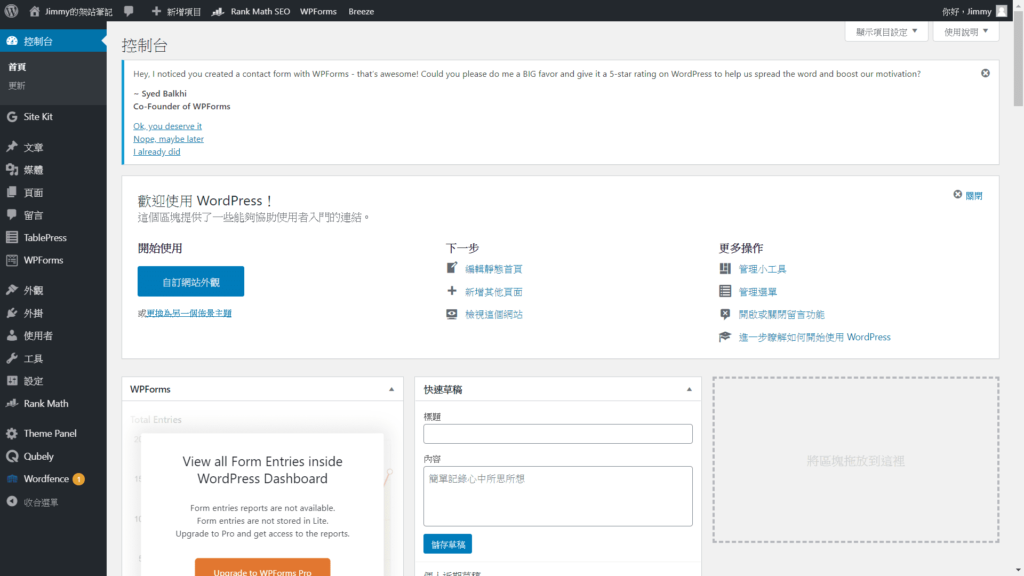1024x576 pixels.
Task: Open the Help dropdown tab
Action: [x=966, y=31]
